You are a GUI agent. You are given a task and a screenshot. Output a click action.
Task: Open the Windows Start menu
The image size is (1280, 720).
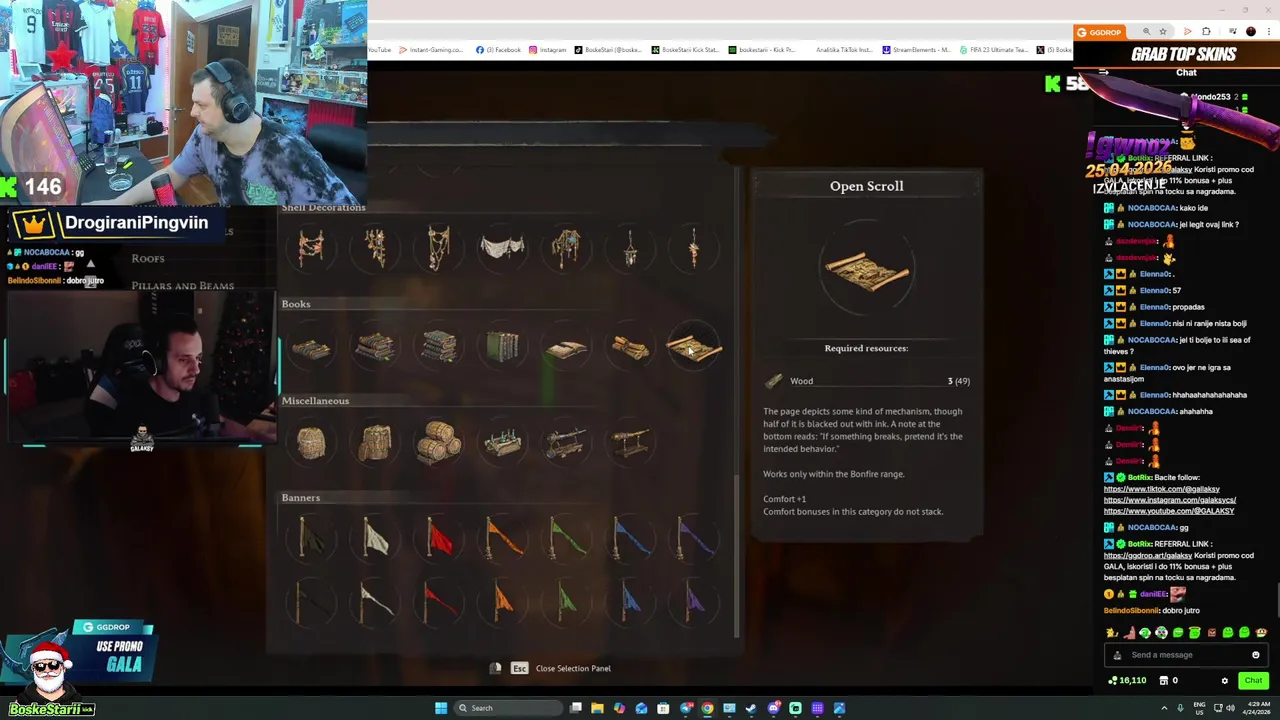pyautogui.click(x=441, y=708)
